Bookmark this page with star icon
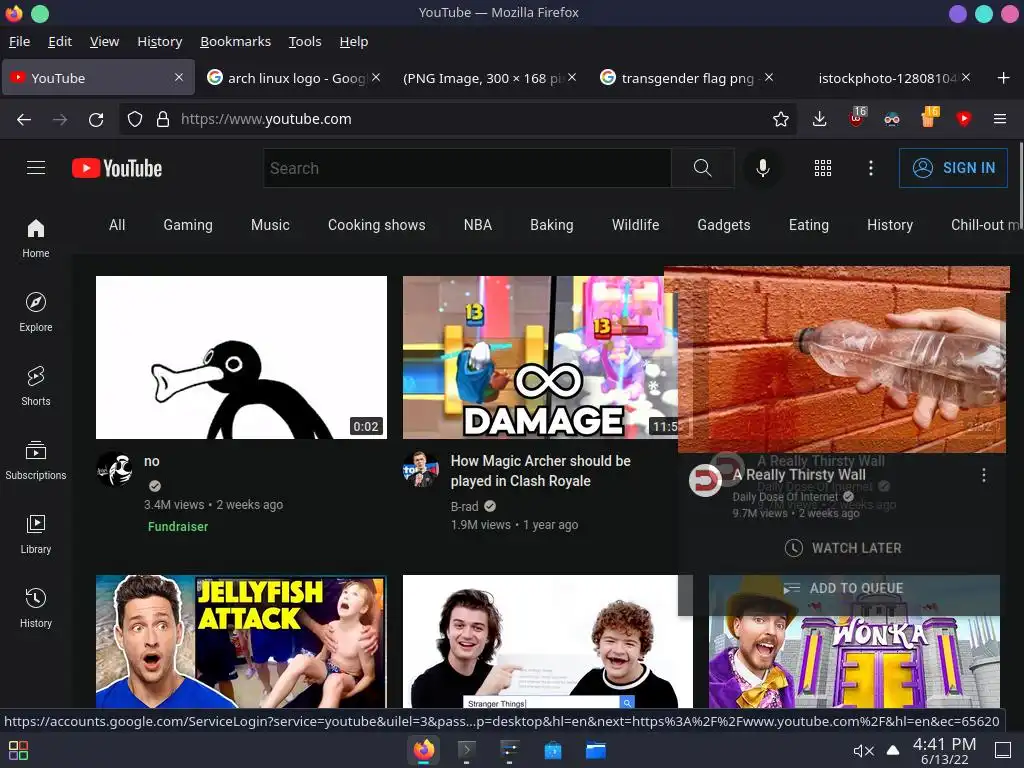 tap(780, 119)
